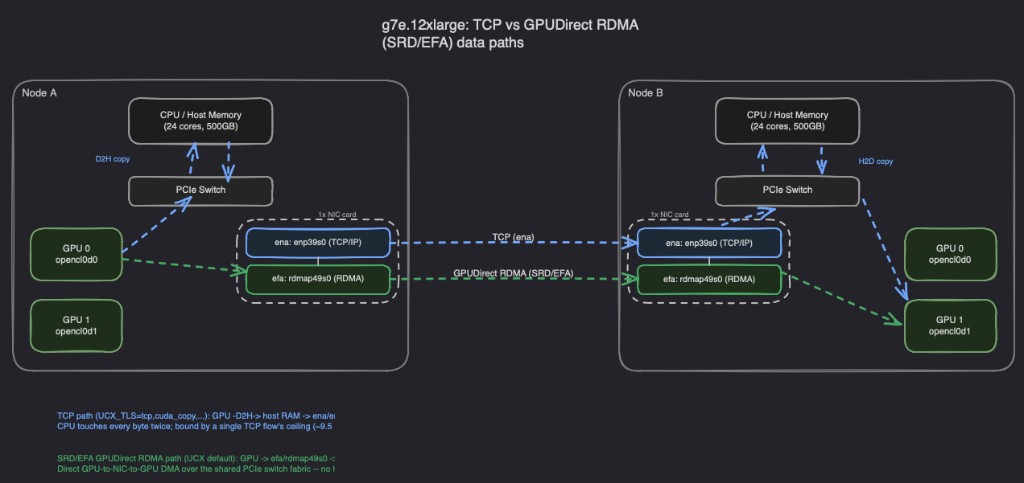Image resolution: width=1024 pixels, height=483 pixels.
Task: Click the GPU 1 opencl0d1 box in Node B
Action: [x=950, y=326]
